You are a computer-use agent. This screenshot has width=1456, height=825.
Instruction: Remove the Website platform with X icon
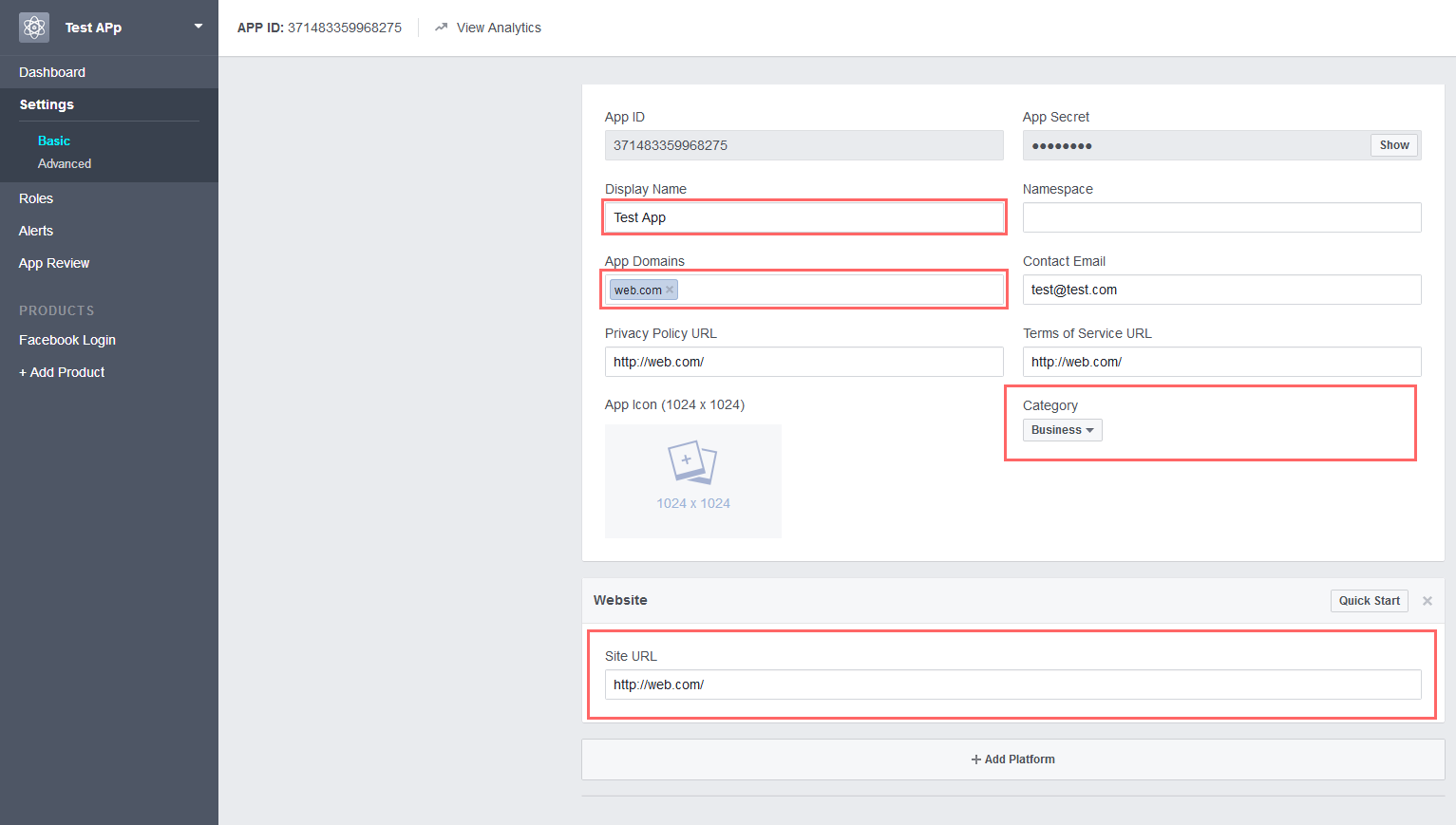pyautogui.click(x=1428, y=601)
